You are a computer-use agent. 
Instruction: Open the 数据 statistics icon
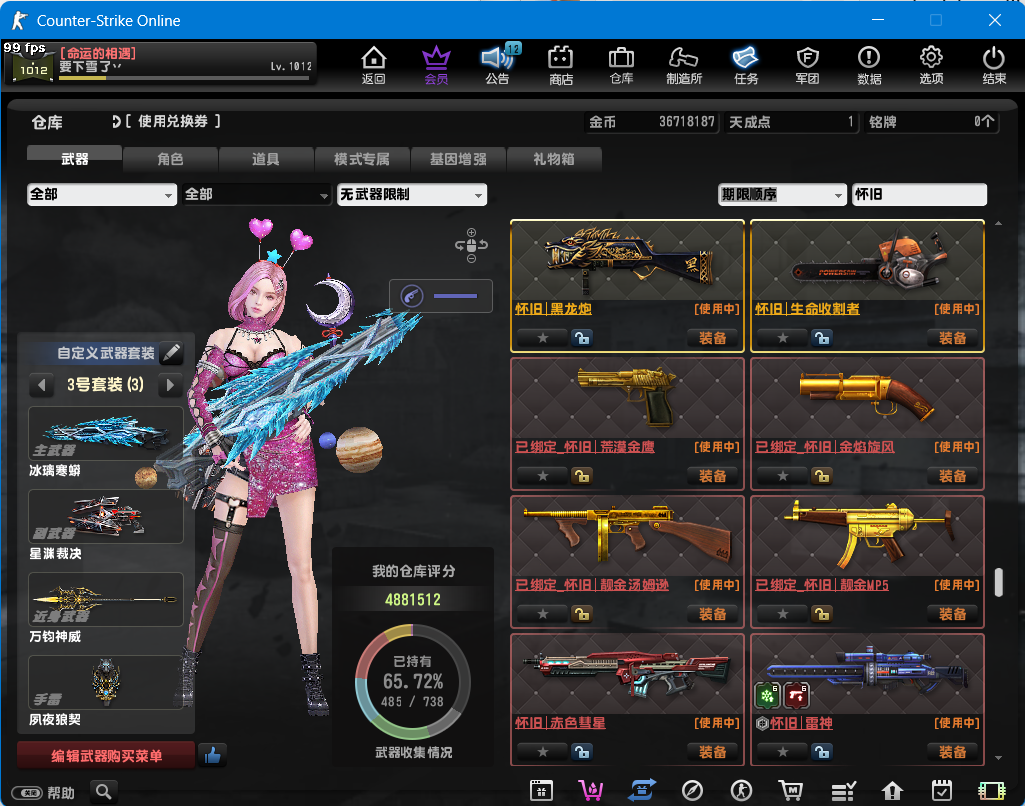pos(869,65)
